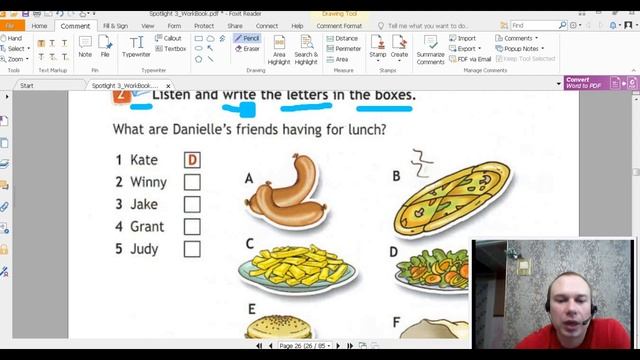Open the user account icon
640x360 pixels.
[x=629, y=25]
